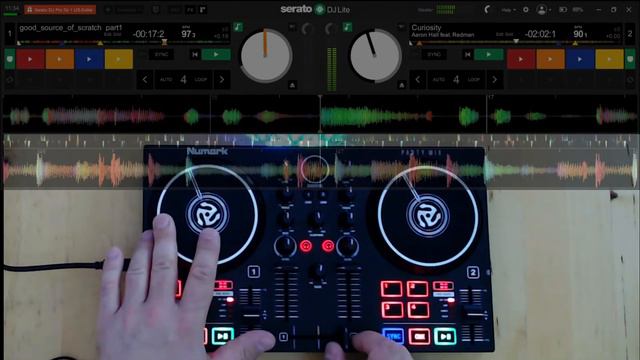Screen dimensions: 640x360
Task: Select the Curiosity track title
Action: [426, 27]
